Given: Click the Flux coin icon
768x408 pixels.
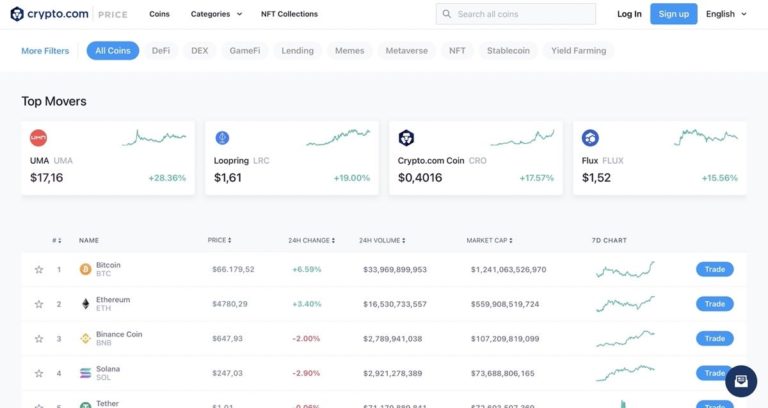Looking at the screenshot, I should coord(590,138).
